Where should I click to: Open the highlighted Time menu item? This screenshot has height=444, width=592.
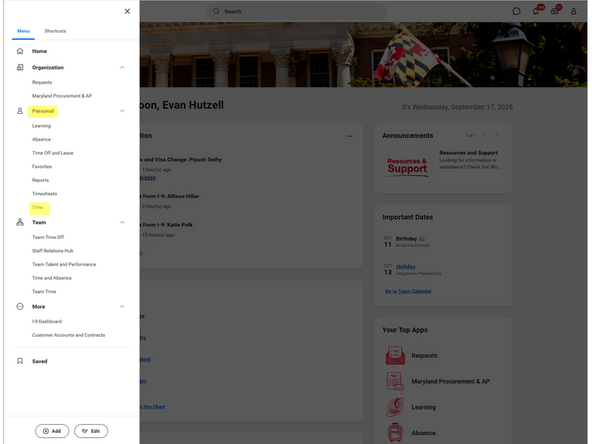(x=38, y=207)
